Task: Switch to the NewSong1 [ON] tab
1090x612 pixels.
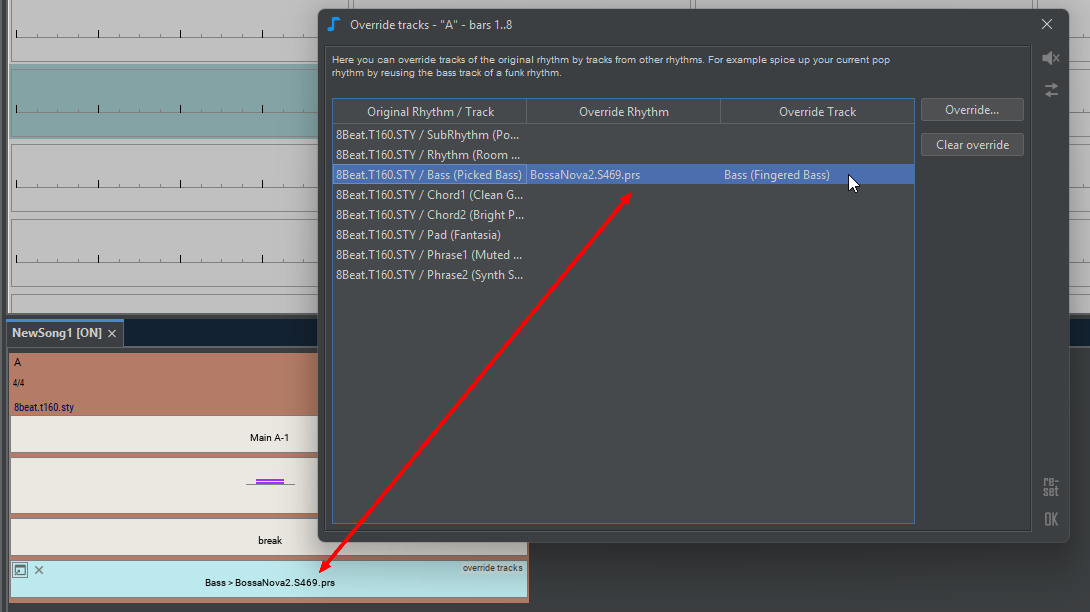Action: click(x=57, y=333)
